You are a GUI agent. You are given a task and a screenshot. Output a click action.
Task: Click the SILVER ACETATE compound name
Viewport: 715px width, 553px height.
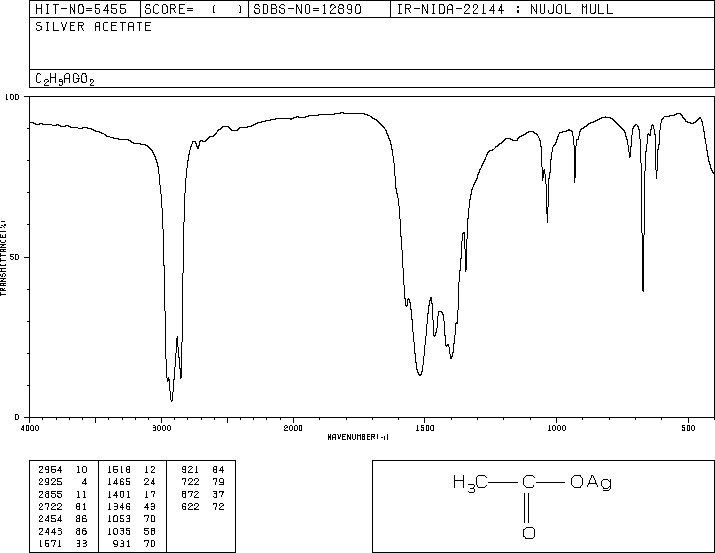93,27
